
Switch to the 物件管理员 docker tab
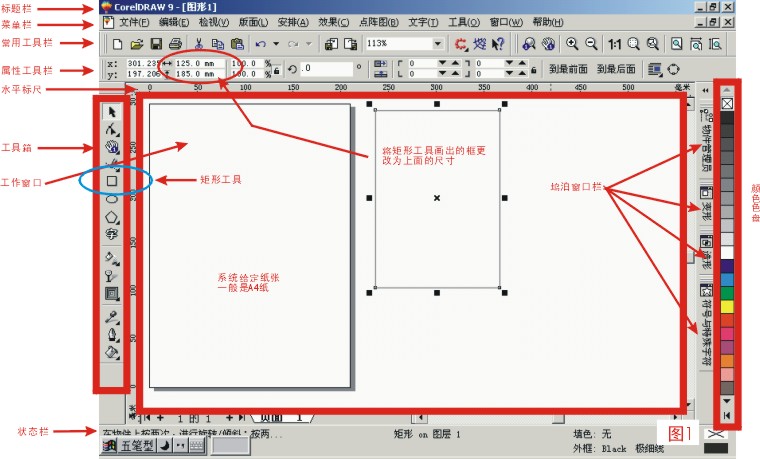[706, 141]
